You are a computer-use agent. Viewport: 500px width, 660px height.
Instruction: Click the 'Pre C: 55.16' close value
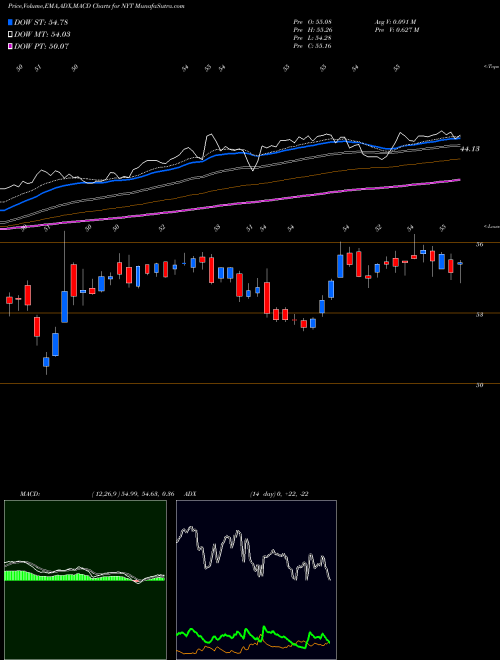(313, 46)
